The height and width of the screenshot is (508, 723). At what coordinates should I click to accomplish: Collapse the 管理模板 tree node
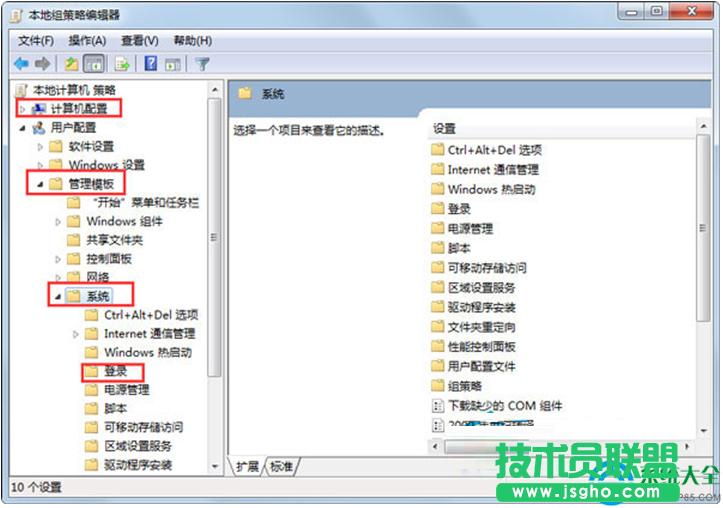(x=40, y=185)
